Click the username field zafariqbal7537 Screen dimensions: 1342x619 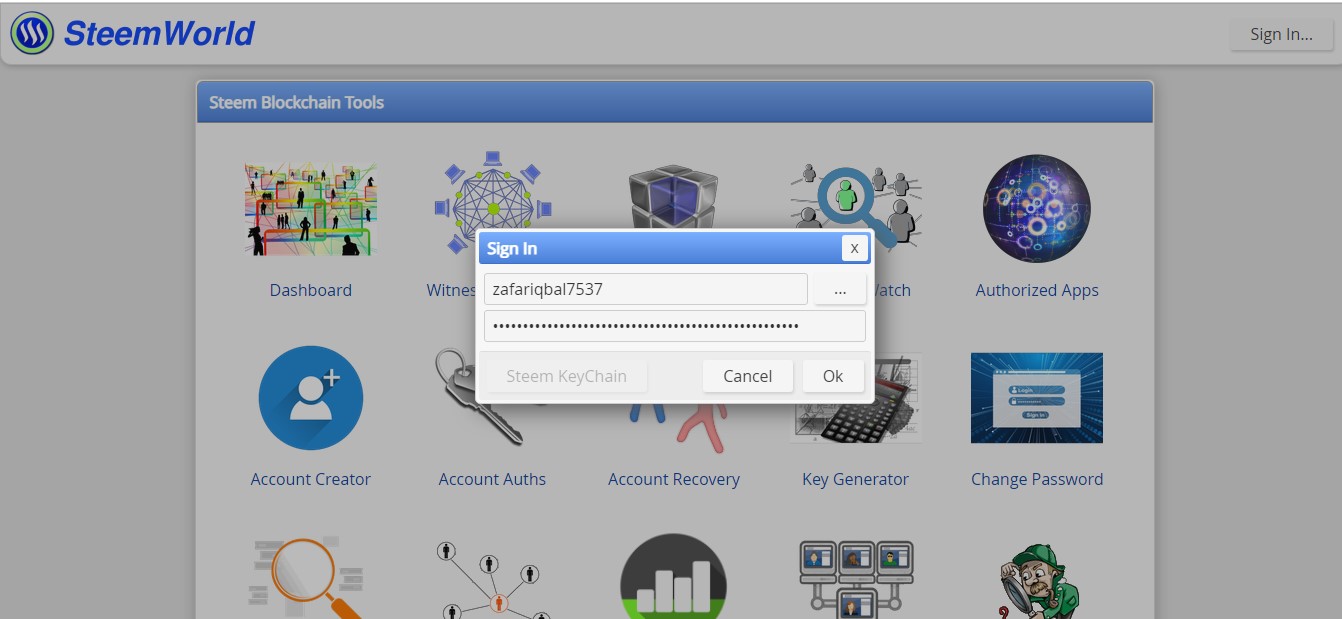click(645, 289)
